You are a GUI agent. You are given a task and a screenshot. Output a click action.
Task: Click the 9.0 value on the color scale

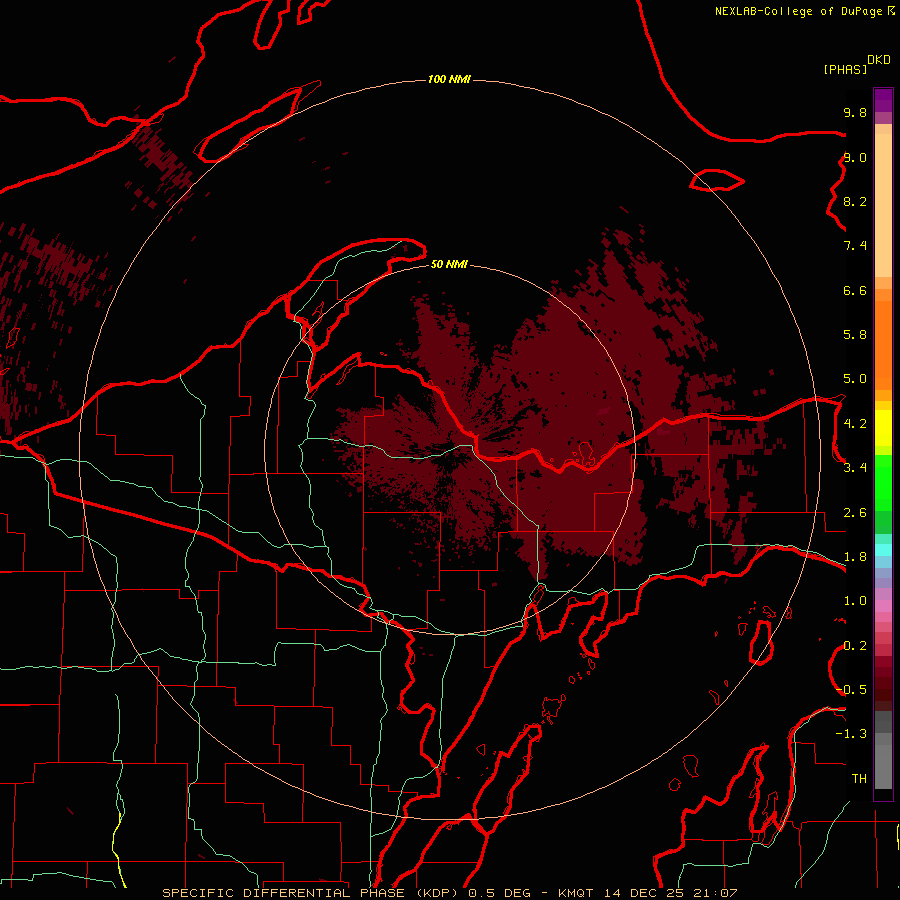855,157
